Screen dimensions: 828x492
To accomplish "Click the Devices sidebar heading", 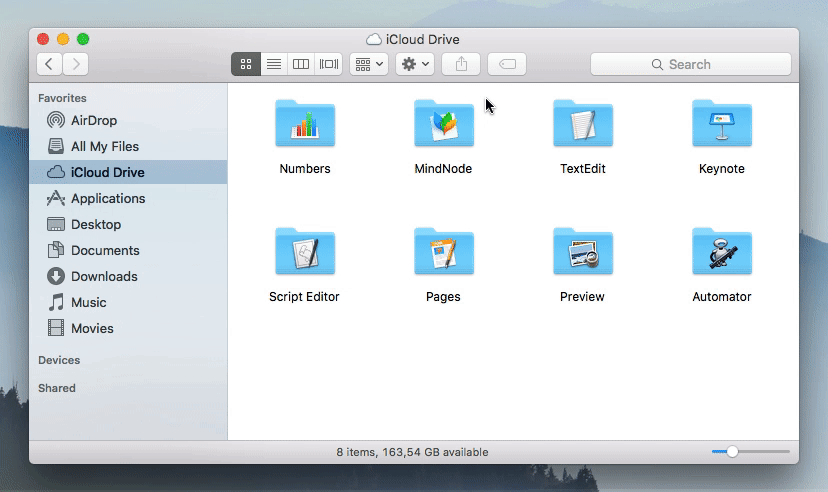I will [x=59, y=360].
